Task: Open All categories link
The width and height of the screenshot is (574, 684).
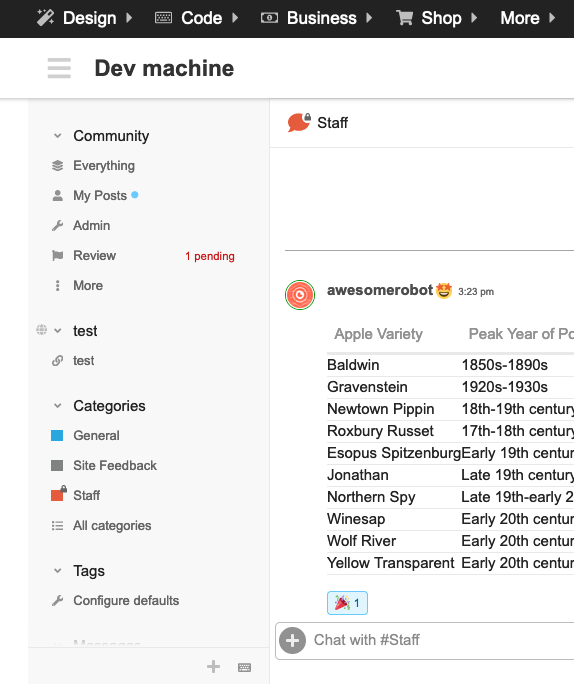Action: [x=112, y=526]
